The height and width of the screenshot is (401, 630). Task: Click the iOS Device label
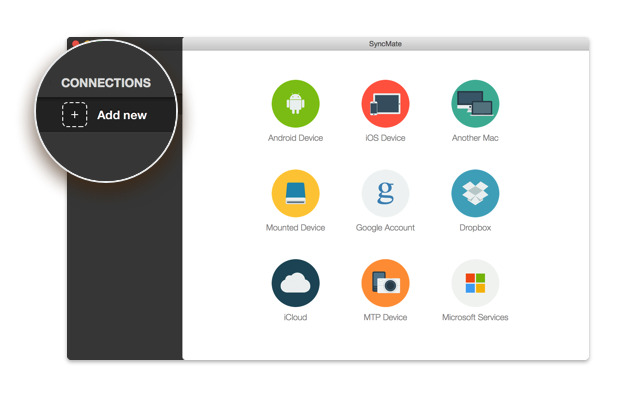click(x=385, y=138)
